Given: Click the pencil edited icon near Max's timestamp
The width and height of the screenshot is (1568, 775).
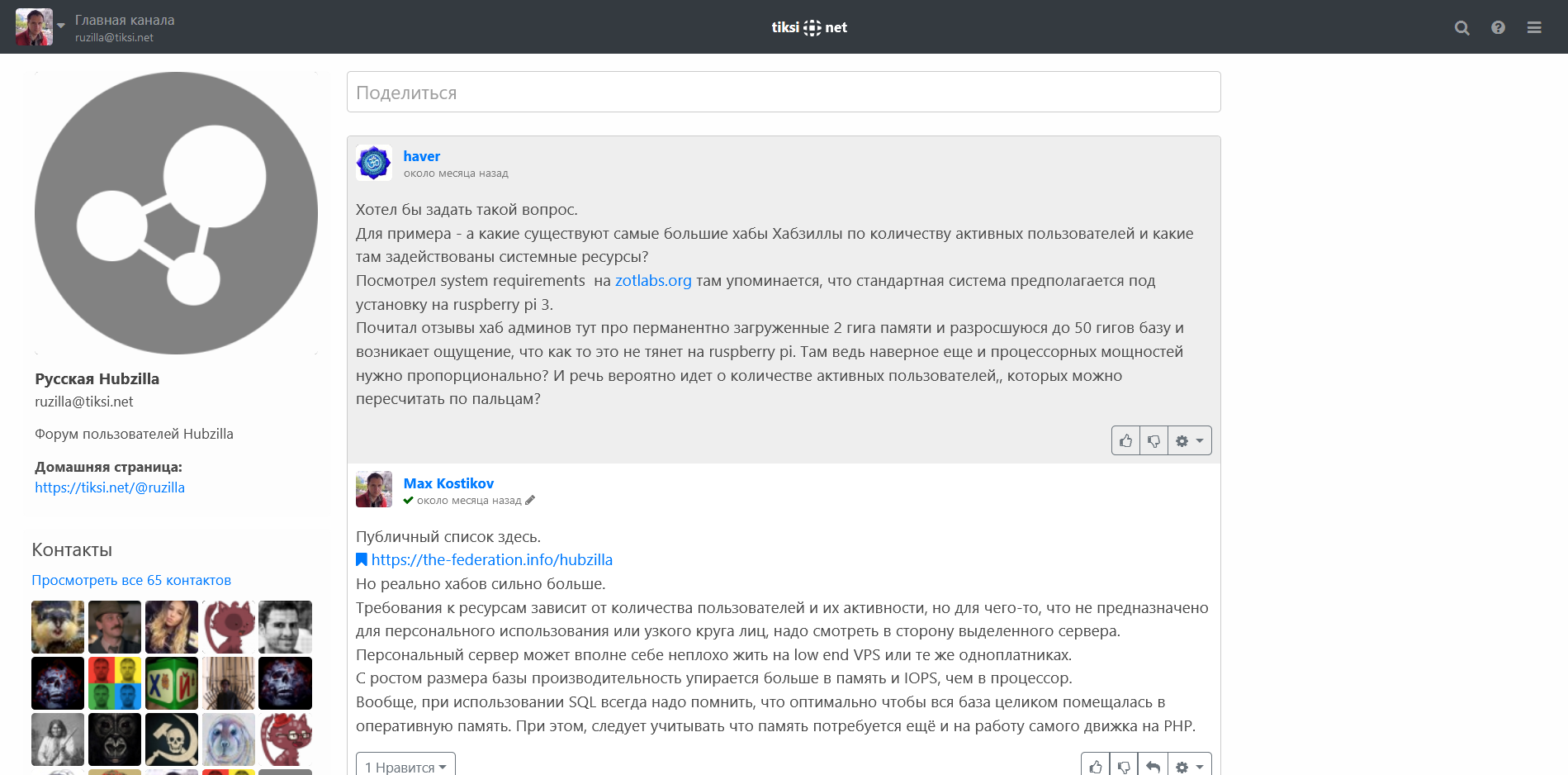Looking at the screenshot, I should 530,500.
